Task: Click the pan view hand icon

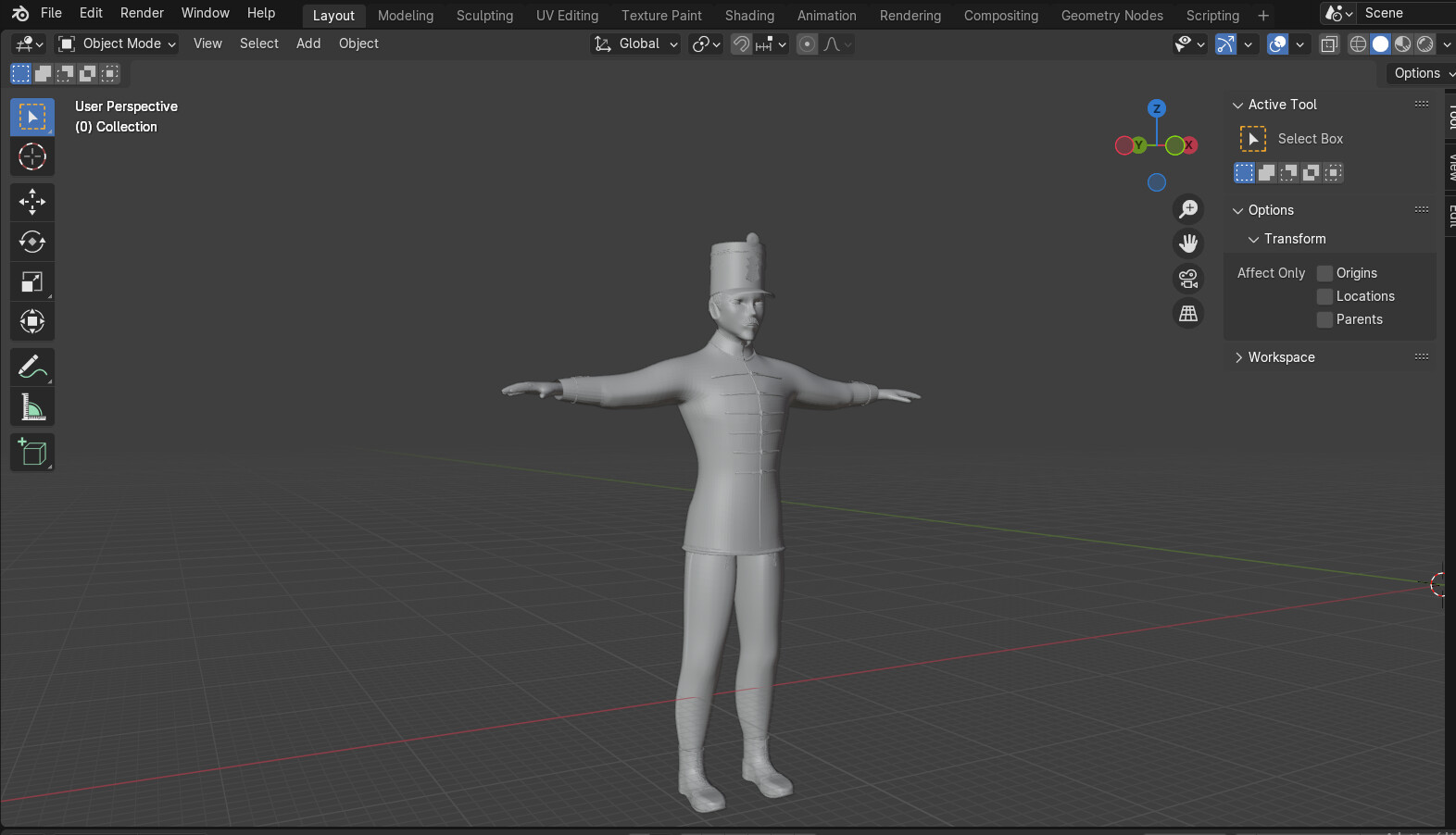Action: click(1188, 243)
